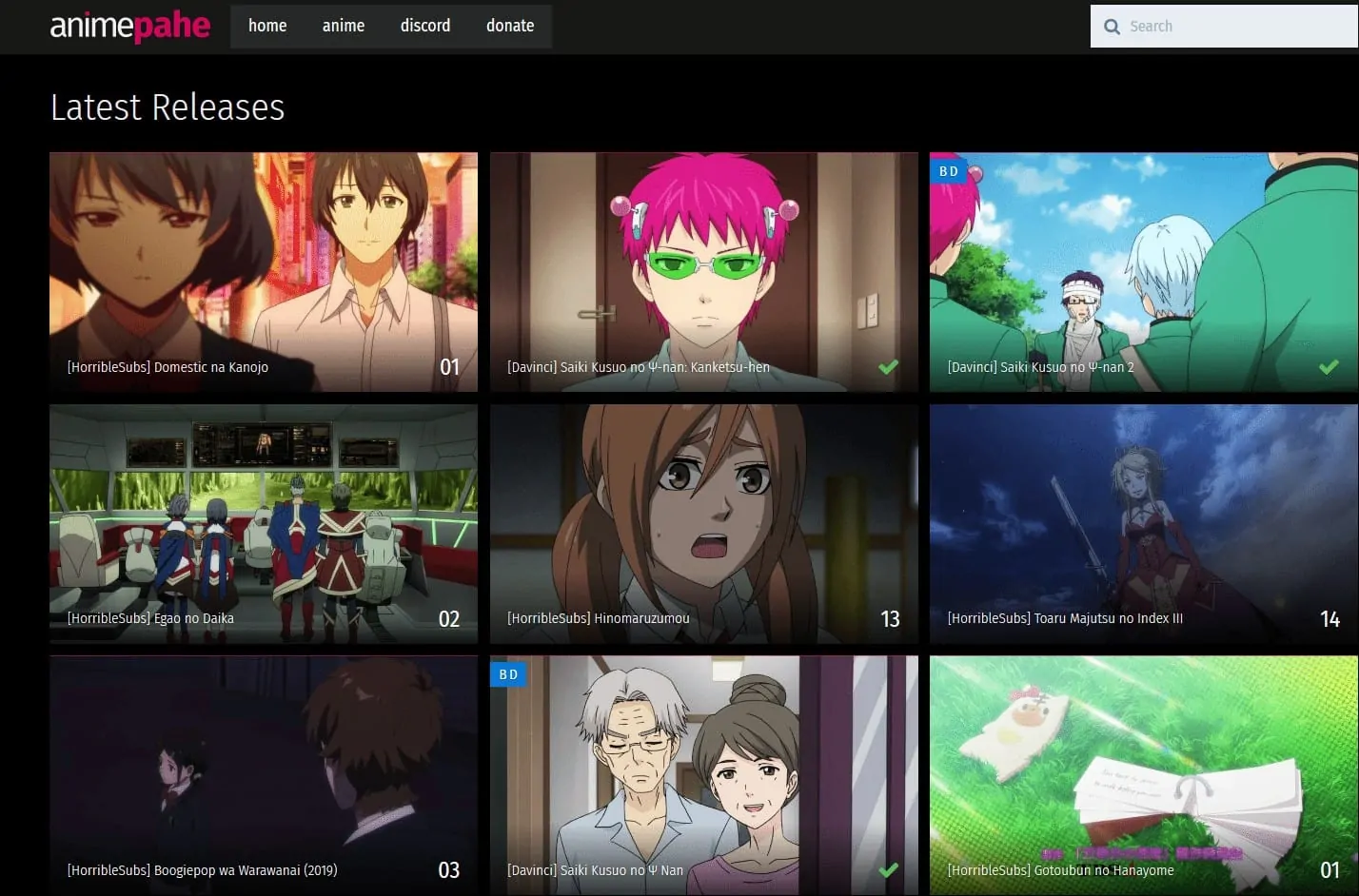The image size is (1359, 896).
Task: Click the search magnifier icon
Action: pos(1111,26)
